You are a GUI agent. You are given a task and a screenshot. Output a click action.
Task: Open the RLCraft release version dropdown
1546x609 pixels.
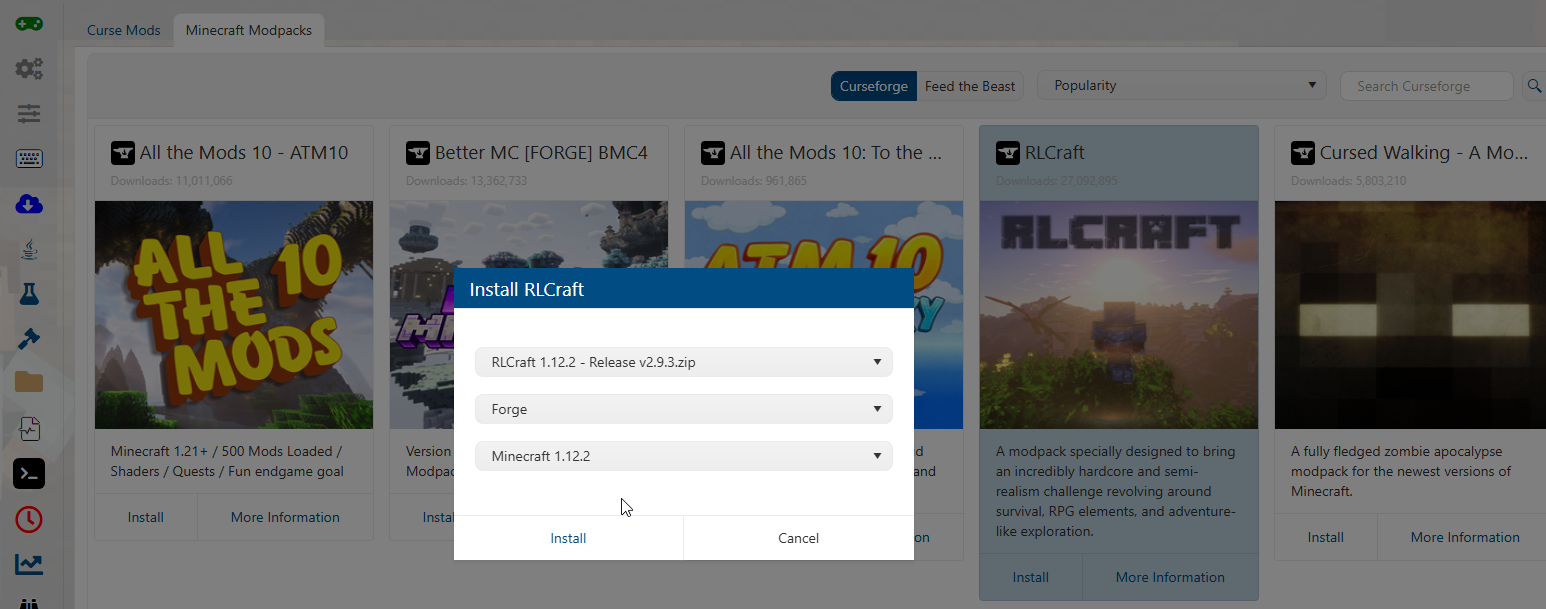[x=683, y=362]
